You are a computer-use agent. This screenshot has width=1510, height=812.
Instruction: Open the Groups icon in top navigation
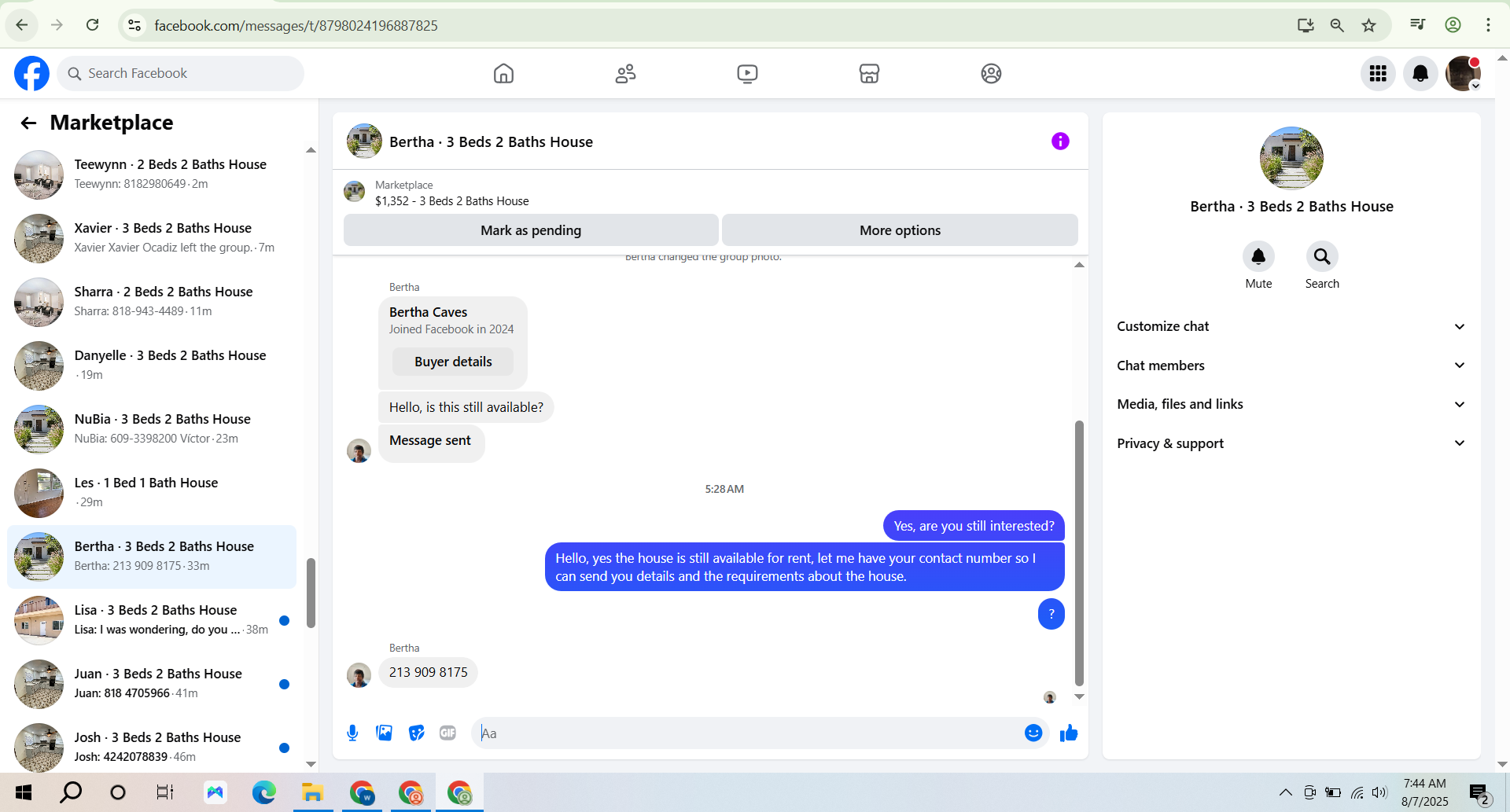[991, 73]
